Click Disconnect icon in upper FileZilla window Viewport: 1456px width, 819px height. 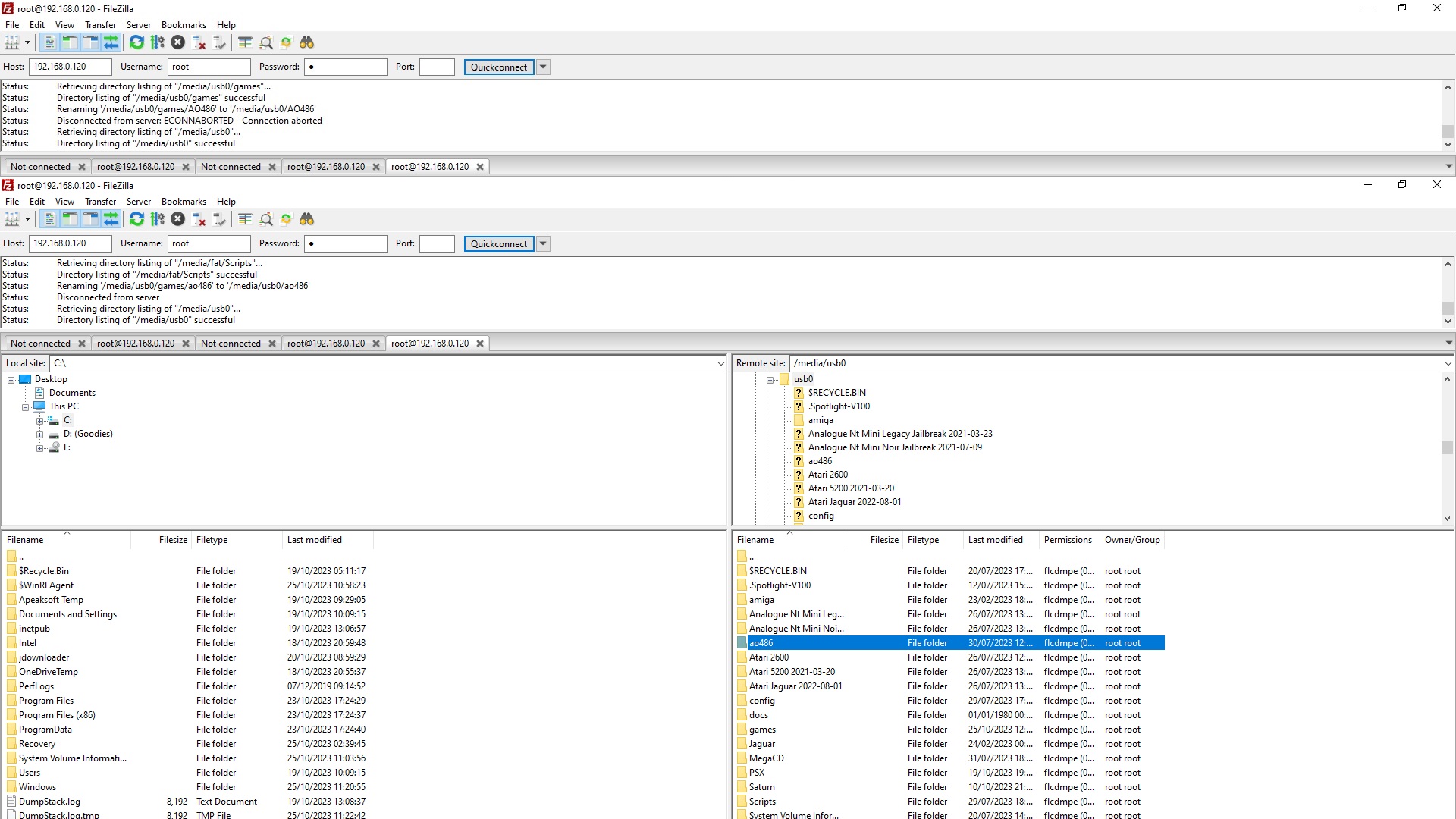click(199, 42)
